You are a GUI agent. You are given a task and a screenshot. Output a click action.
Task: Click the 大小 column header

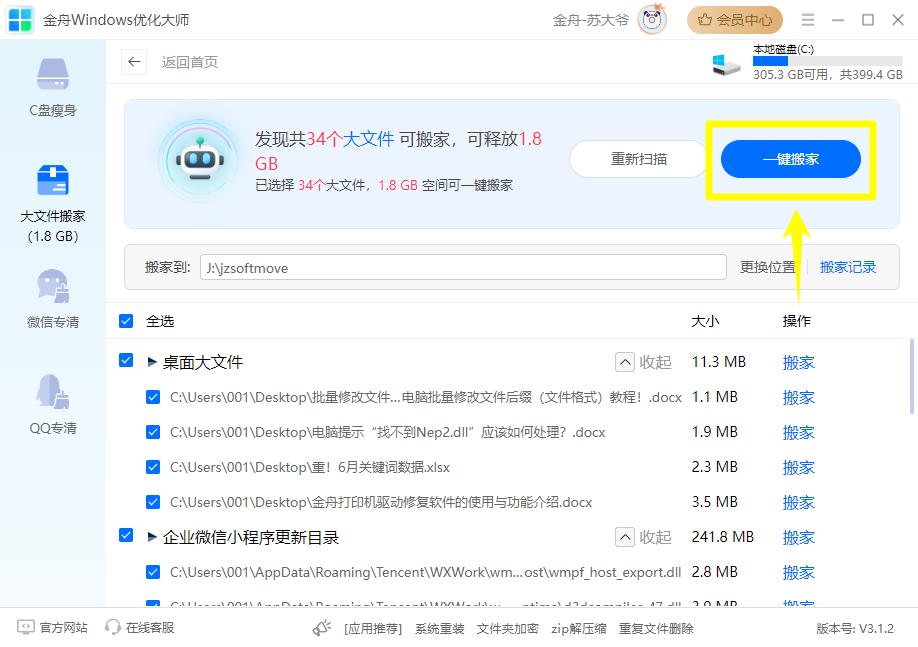pyautogui.click(x=705, y=321)
